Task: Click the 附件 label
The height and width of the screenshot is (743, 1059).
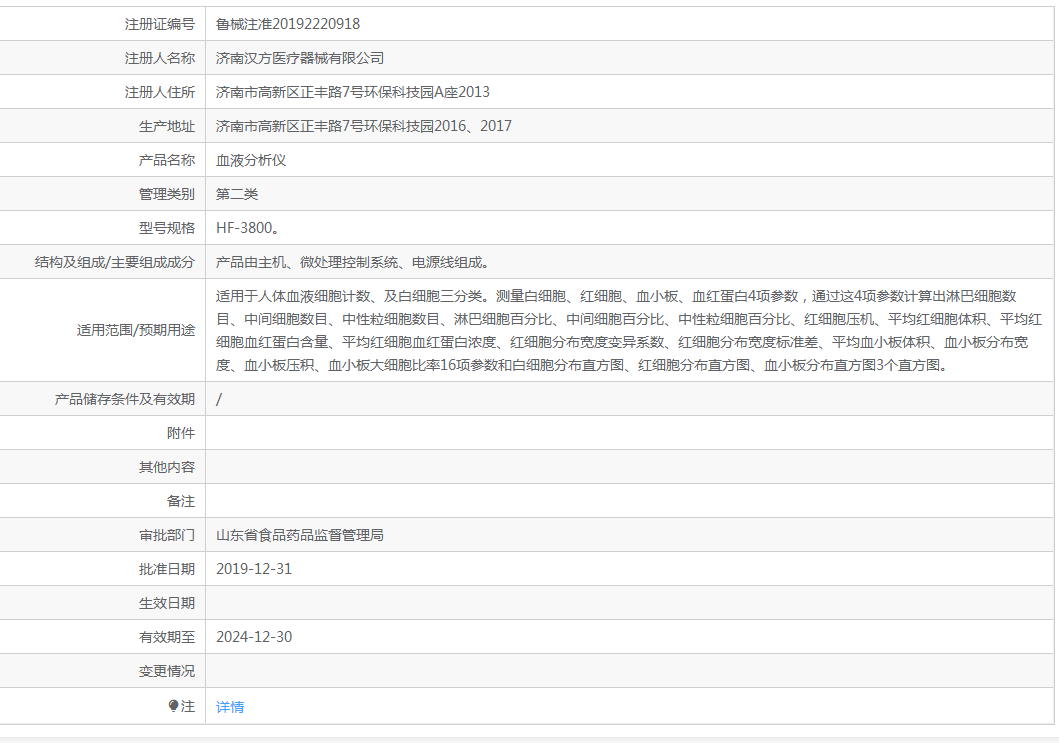Action: [x=181, y=433]
